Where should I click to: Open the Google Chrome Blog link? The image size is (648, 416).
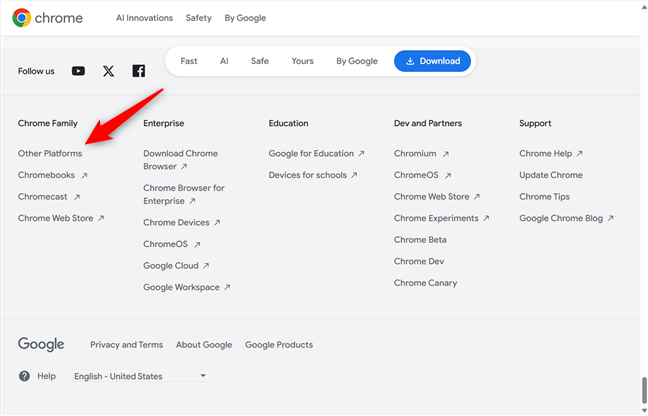click(566, 218)
